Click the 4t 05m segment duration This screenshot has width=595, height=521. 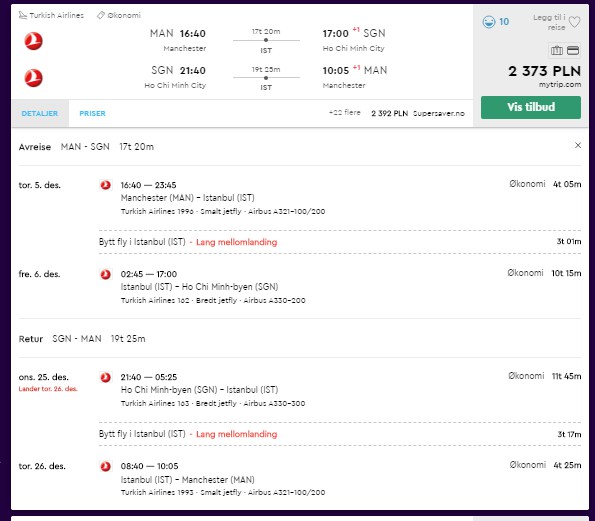pyautogui.click(x=567, y=184)
